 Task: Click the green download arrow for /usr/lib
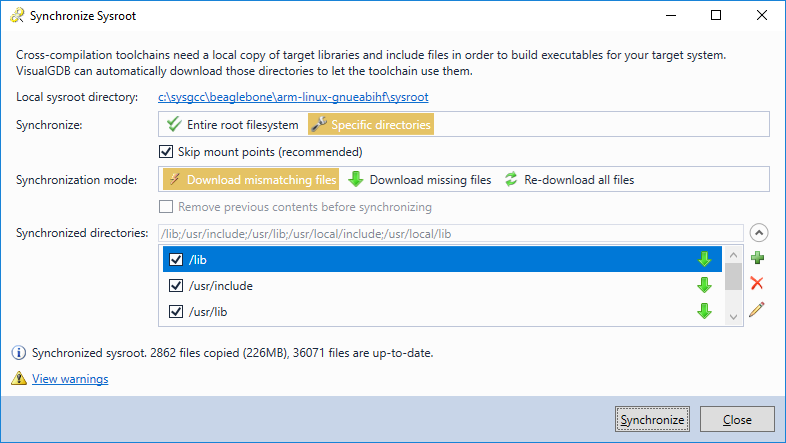704,311
